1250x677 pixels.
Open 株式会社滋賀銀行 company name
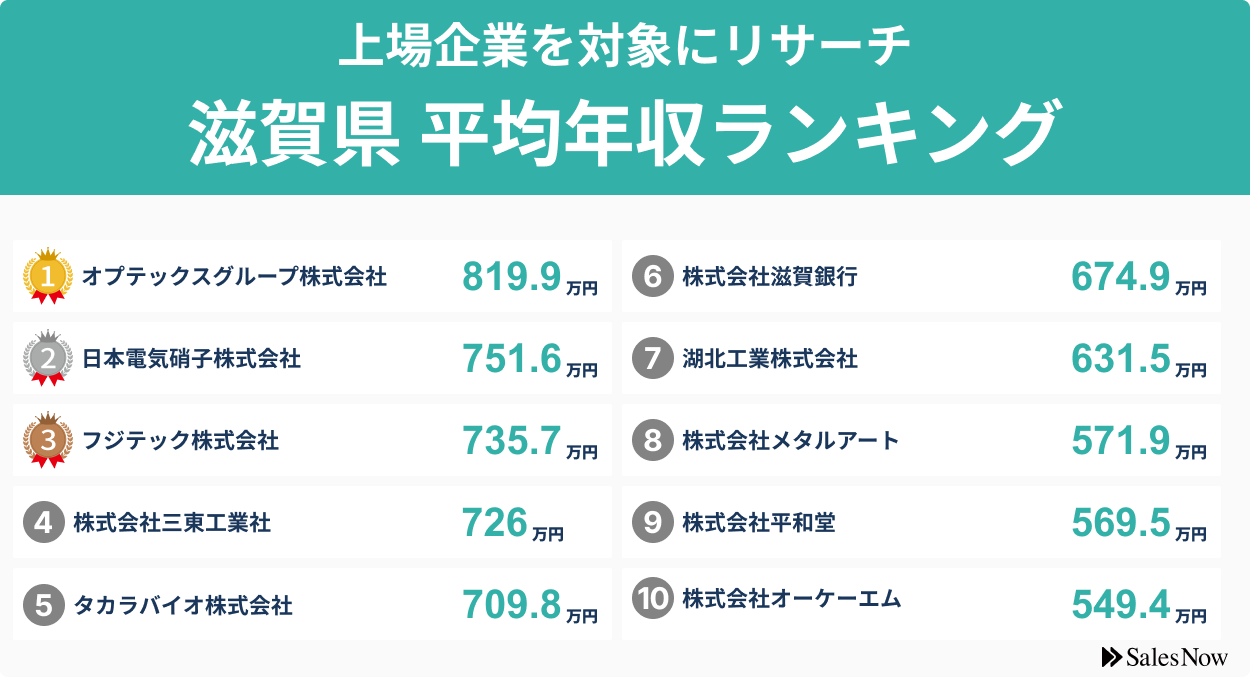pyautogui.click(x=769, y=276)
